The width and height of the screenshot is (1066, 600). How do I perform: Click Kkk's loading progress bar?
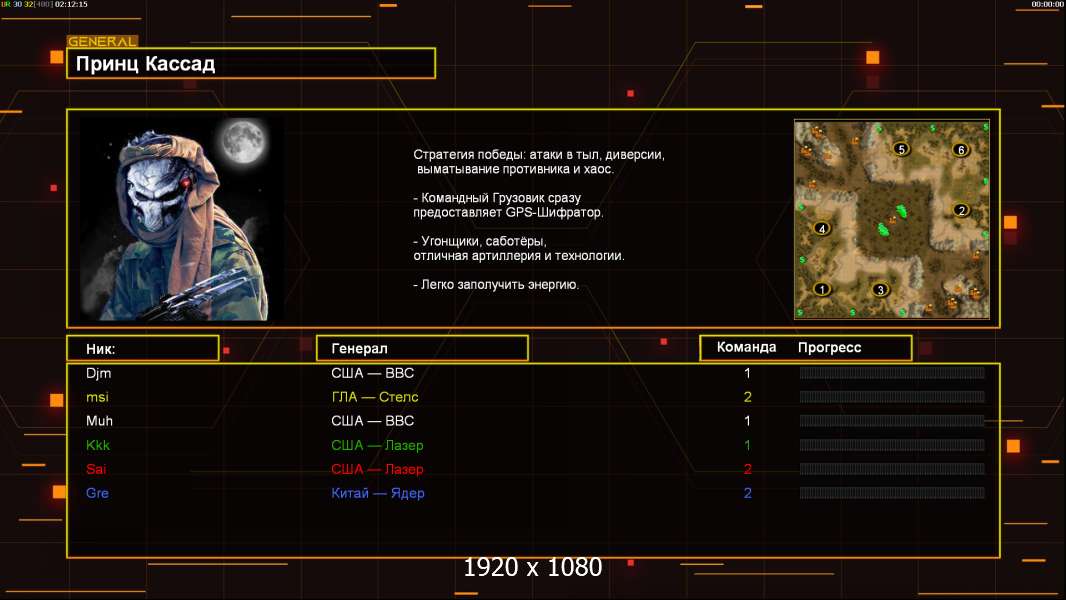[892, 445]
